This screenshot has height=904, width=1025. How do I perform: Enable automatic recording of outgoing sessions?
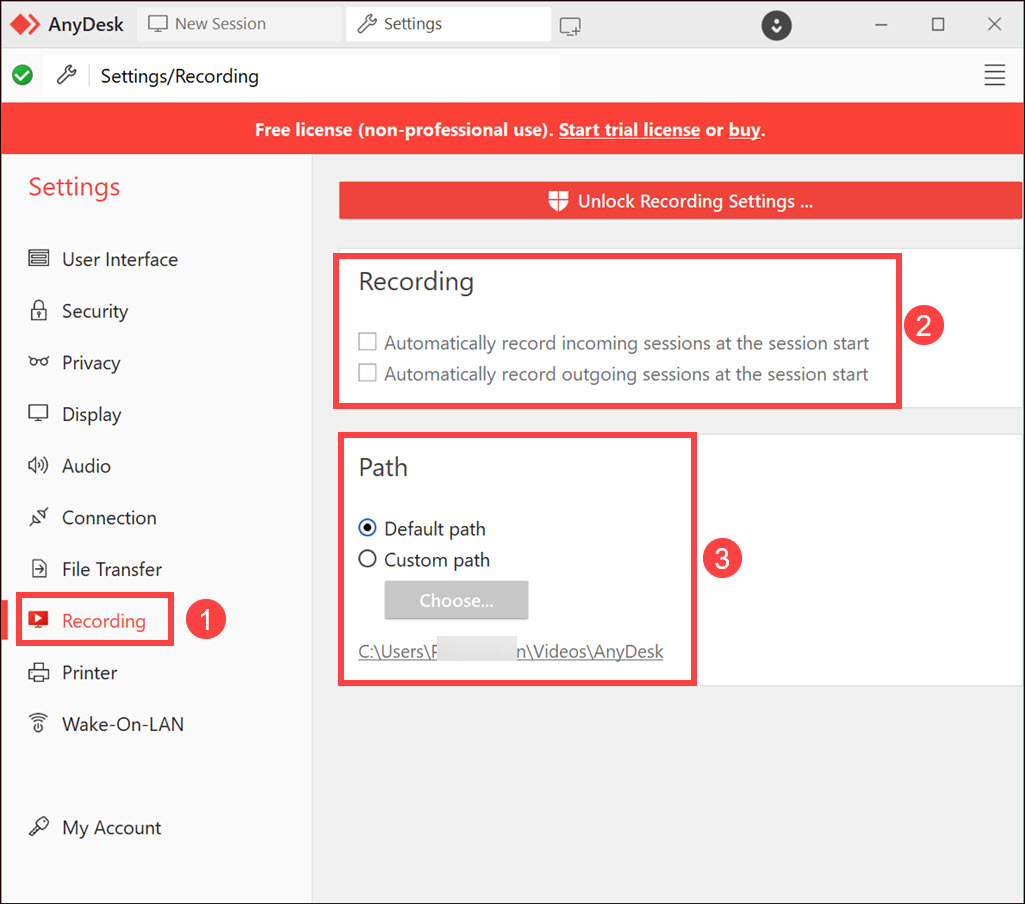(368, 374)
